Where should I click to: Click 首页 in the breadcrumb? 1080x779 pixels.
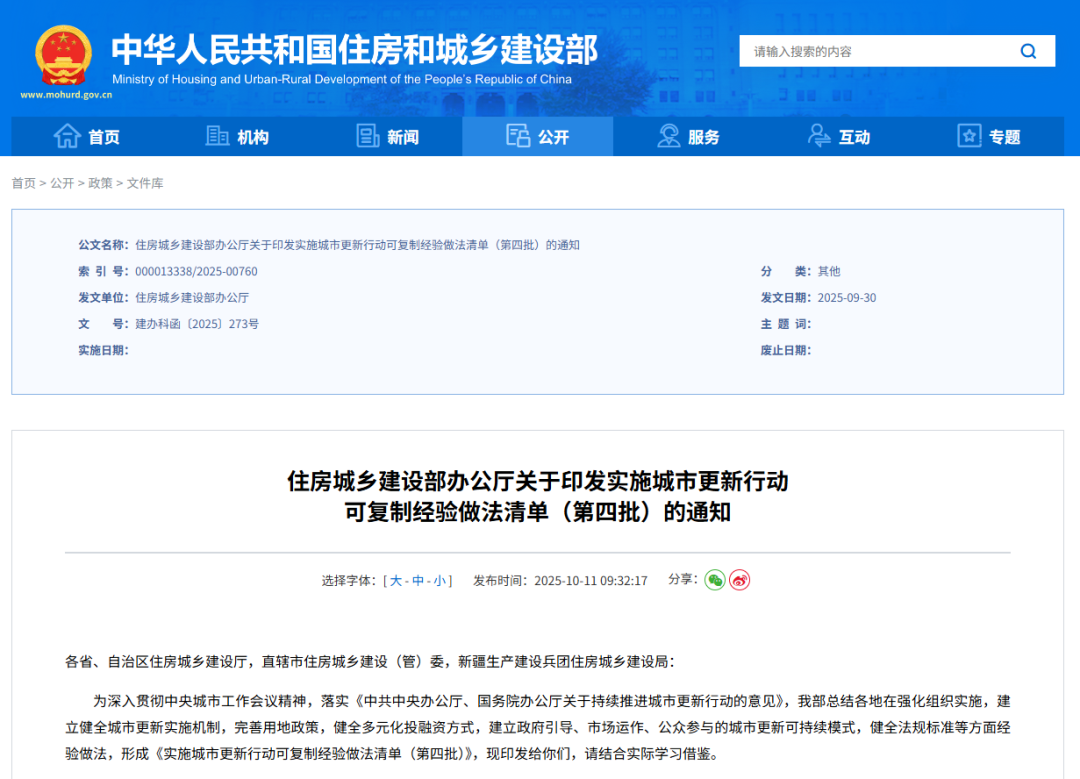pos(23,183)
